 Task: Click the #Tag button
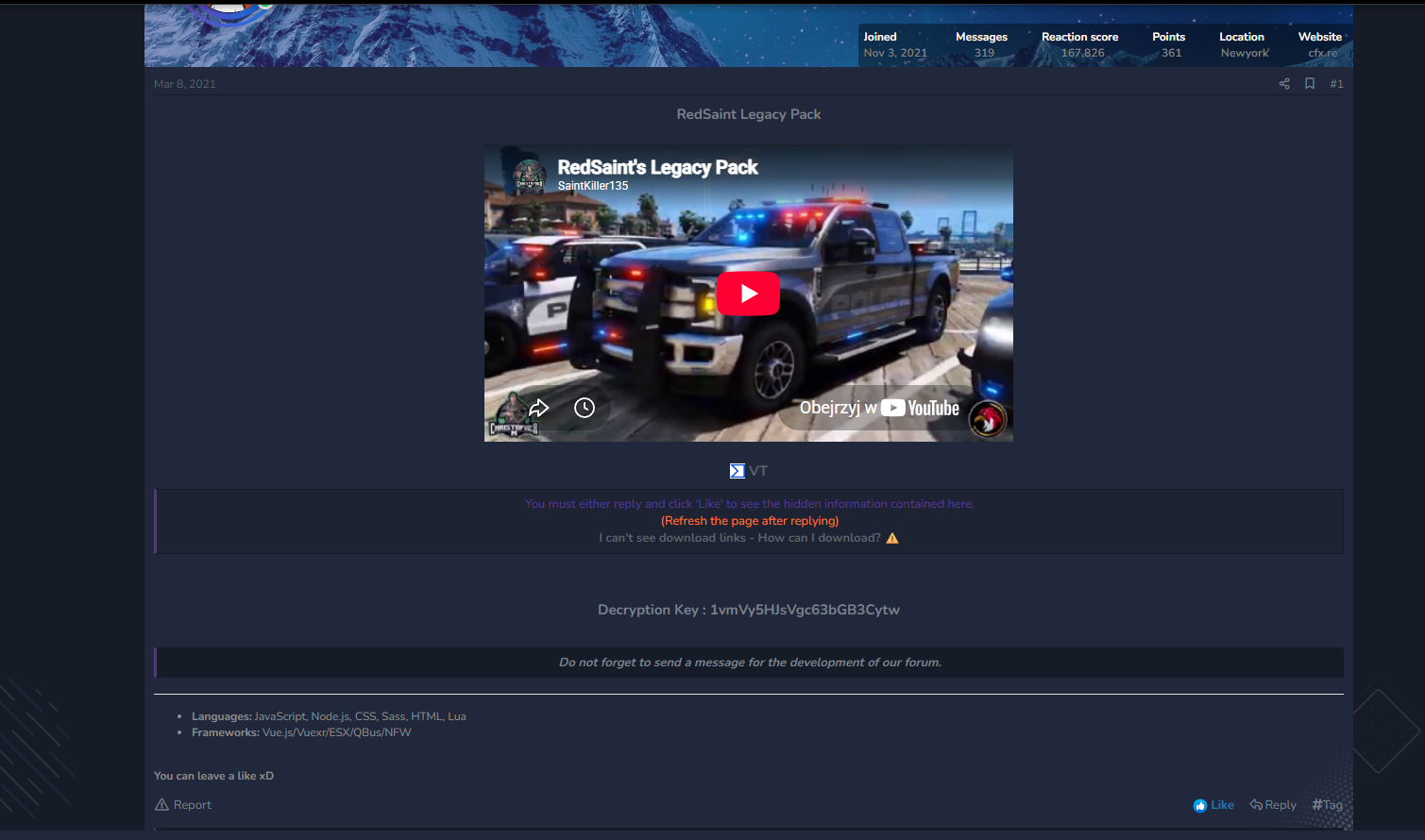(x=1327, y=805)
